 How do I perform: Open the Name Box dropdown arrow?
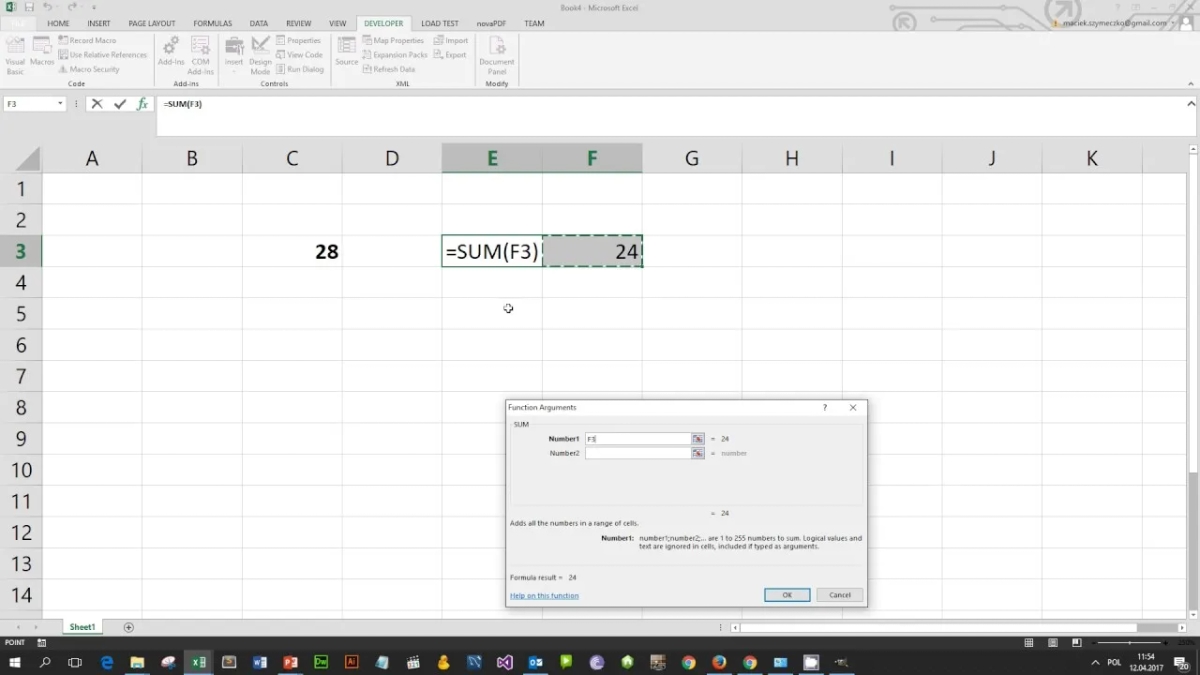click(x=60, y=104)
